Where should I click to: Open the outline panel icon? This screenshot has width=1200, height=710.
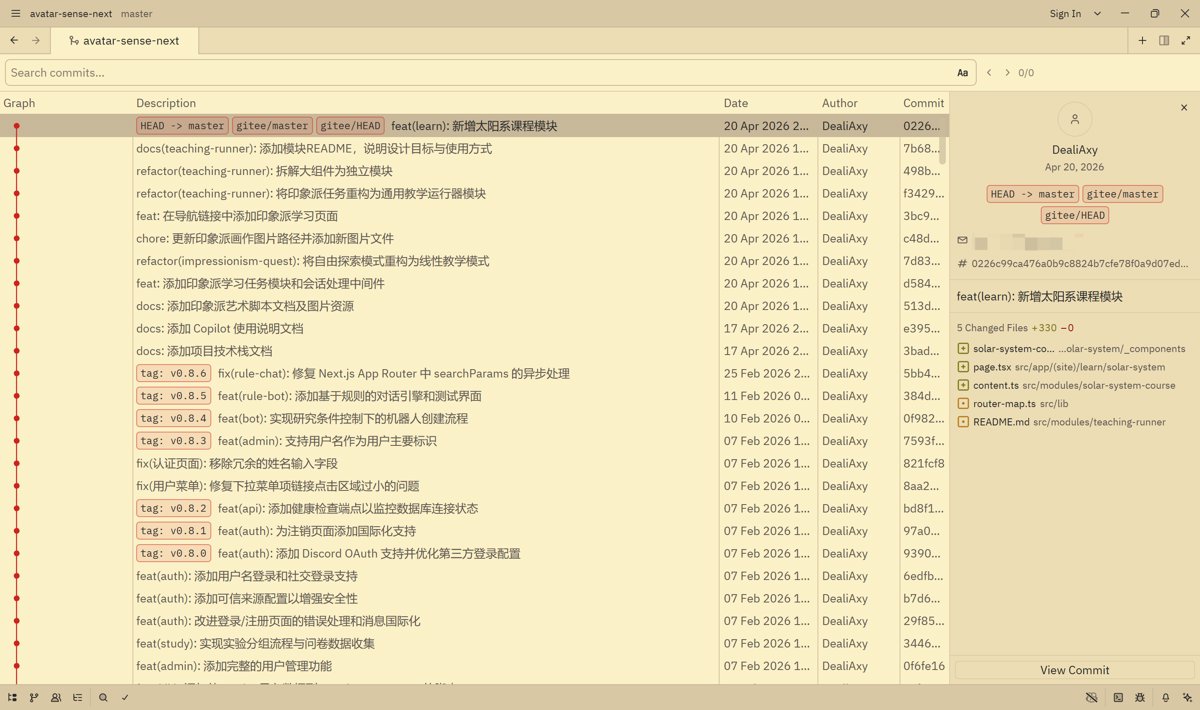78,697
